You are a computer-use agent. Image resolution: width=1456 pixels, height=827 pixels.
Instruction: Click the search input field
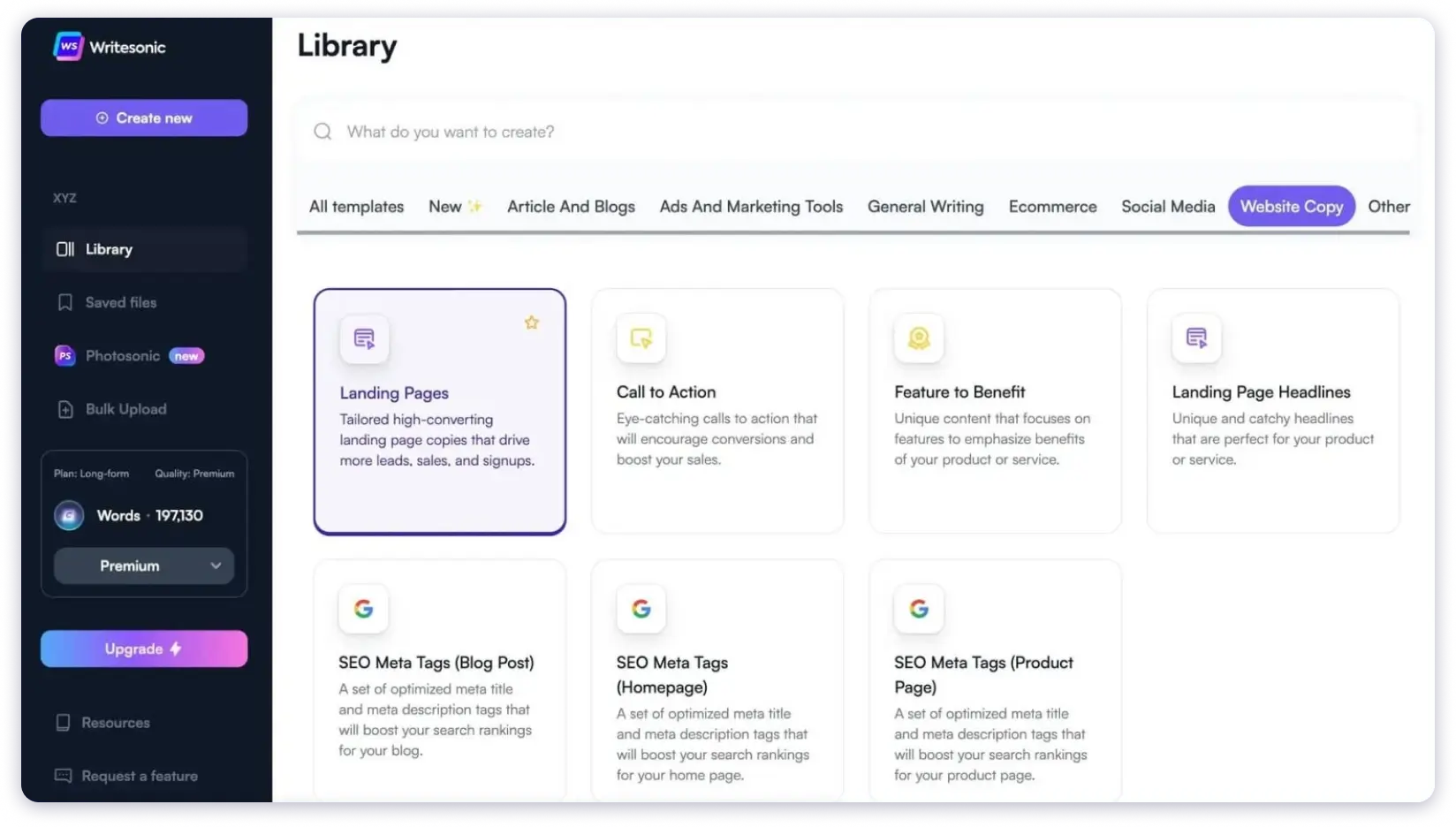tap(618, 131)
